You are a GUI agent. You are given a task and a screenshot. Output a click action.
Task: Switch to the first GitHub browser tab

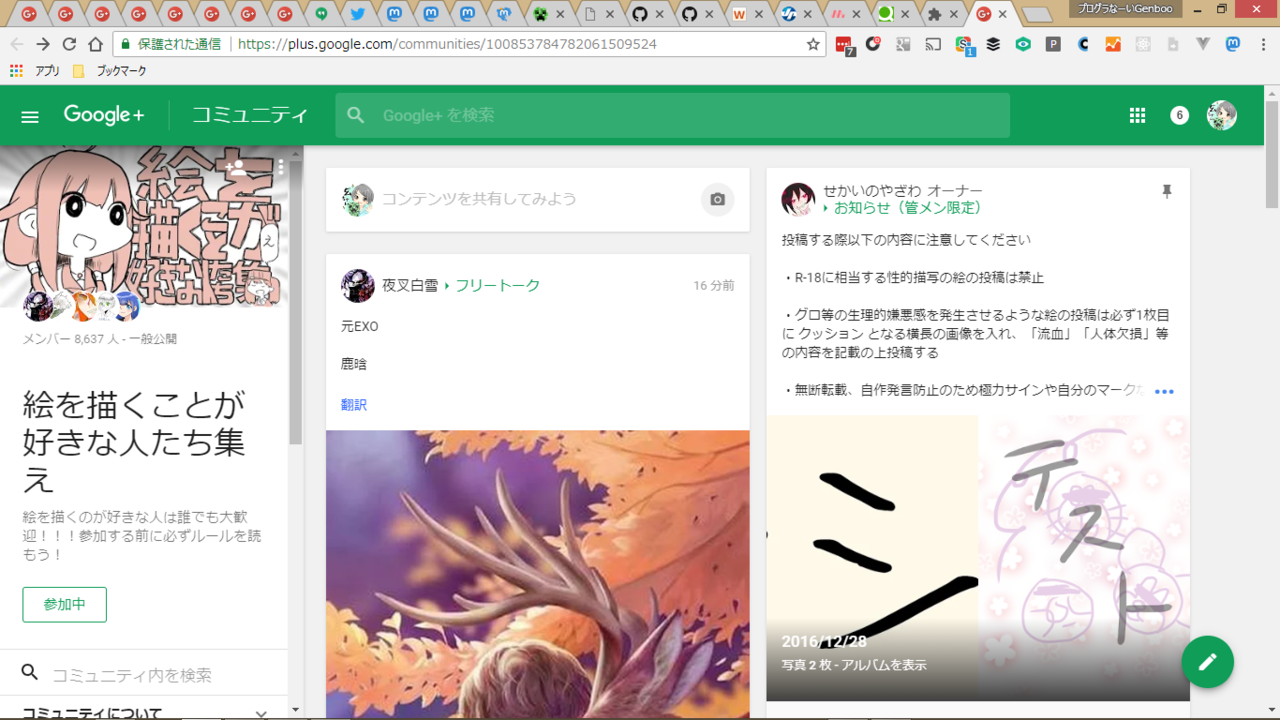point(639,14)
